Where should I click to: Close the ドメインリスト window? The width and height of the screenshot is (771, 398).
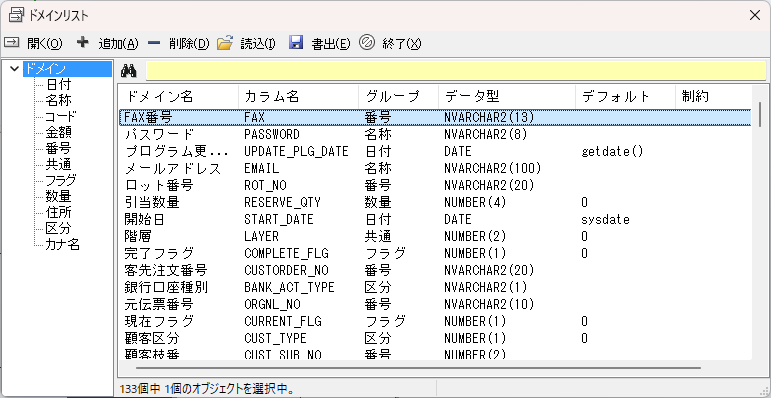coord(755,15)
